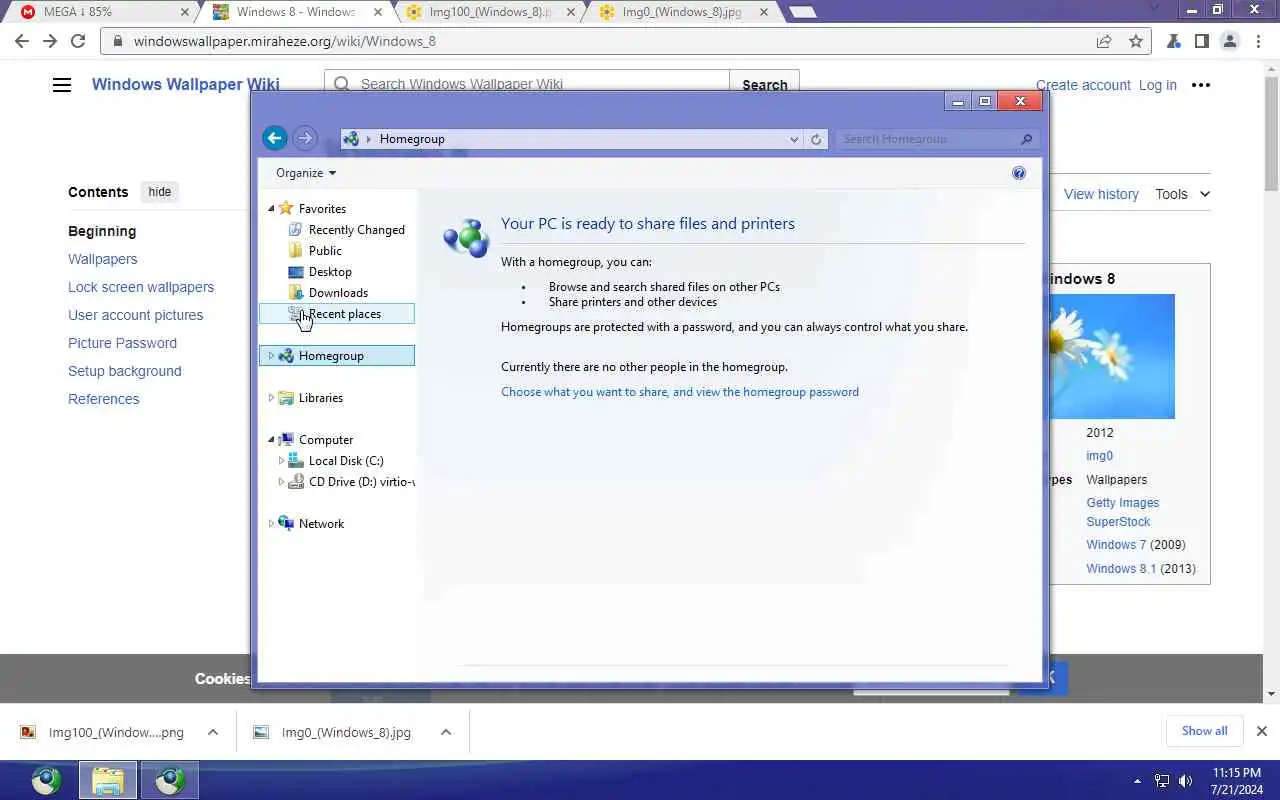Click the Explorer forward arrow button

click(x=305, y=139)
